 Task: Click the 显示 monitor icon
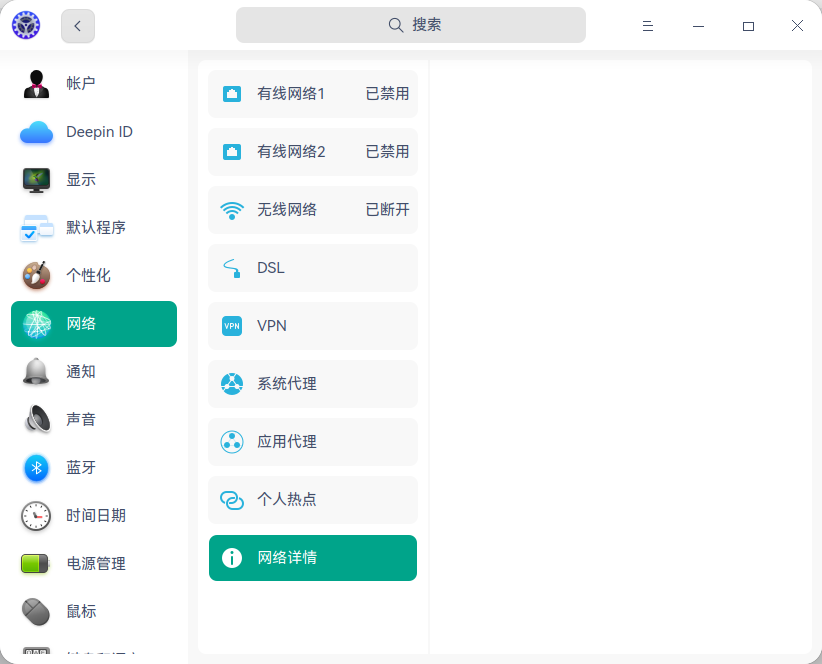[x=36, y=180]
